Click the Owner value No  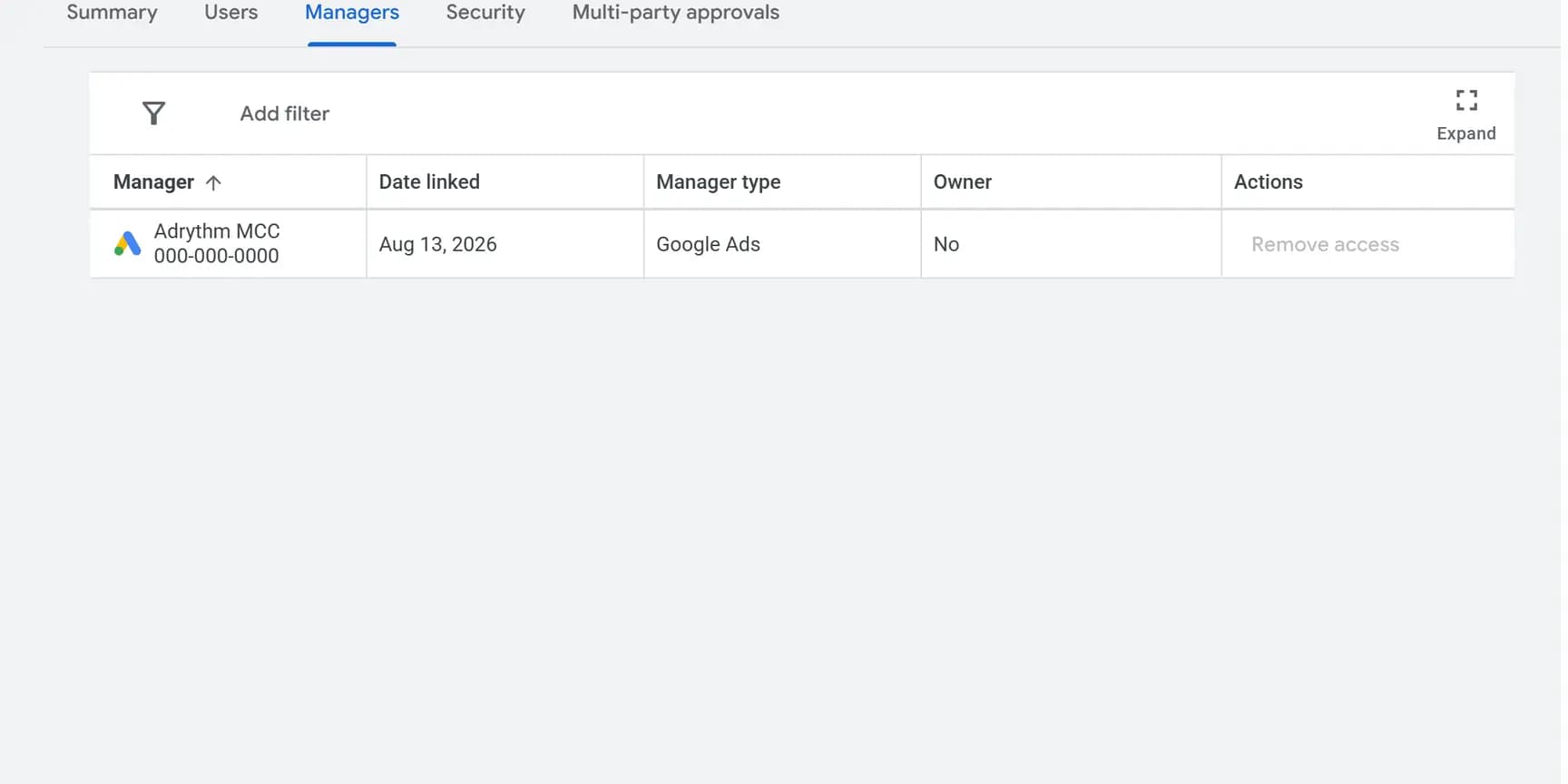946,244
